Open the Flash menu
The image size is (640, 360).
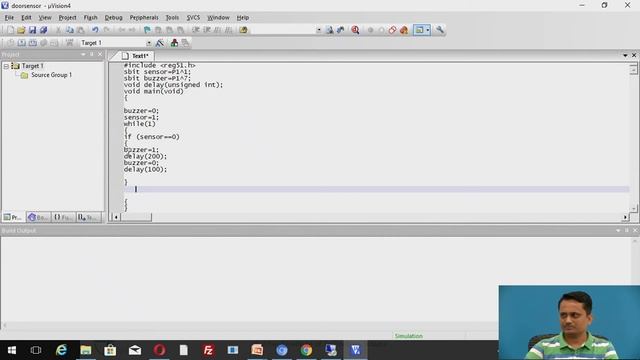(91, 18)
